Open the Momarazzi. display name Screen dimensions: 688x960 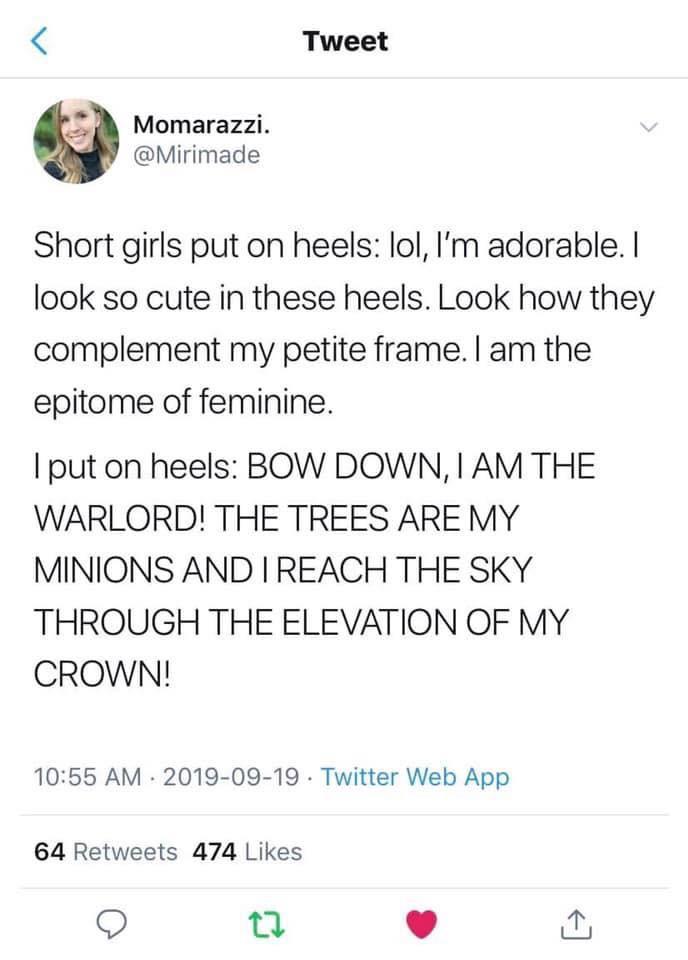click(200, 126)
